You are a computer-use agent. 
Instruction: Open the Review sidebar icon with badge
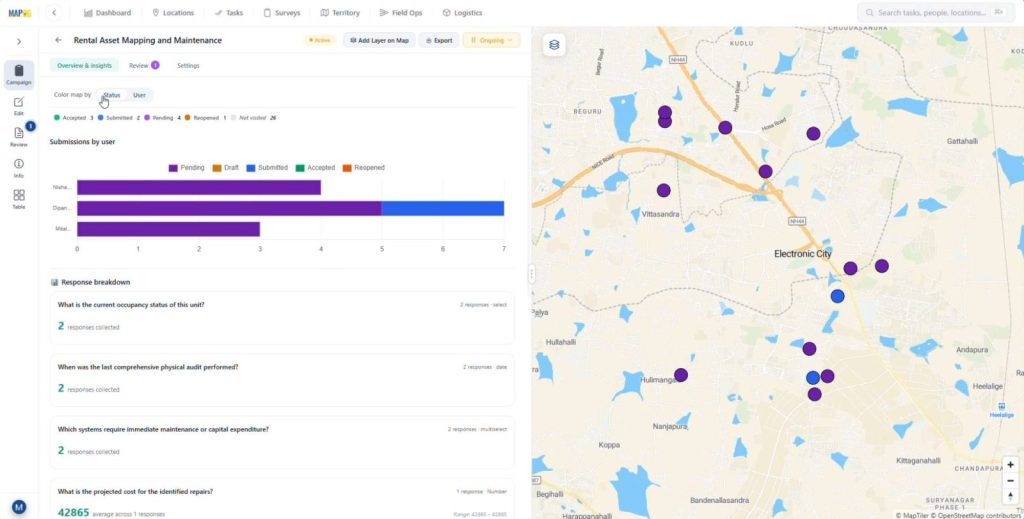tap(19, 136)
